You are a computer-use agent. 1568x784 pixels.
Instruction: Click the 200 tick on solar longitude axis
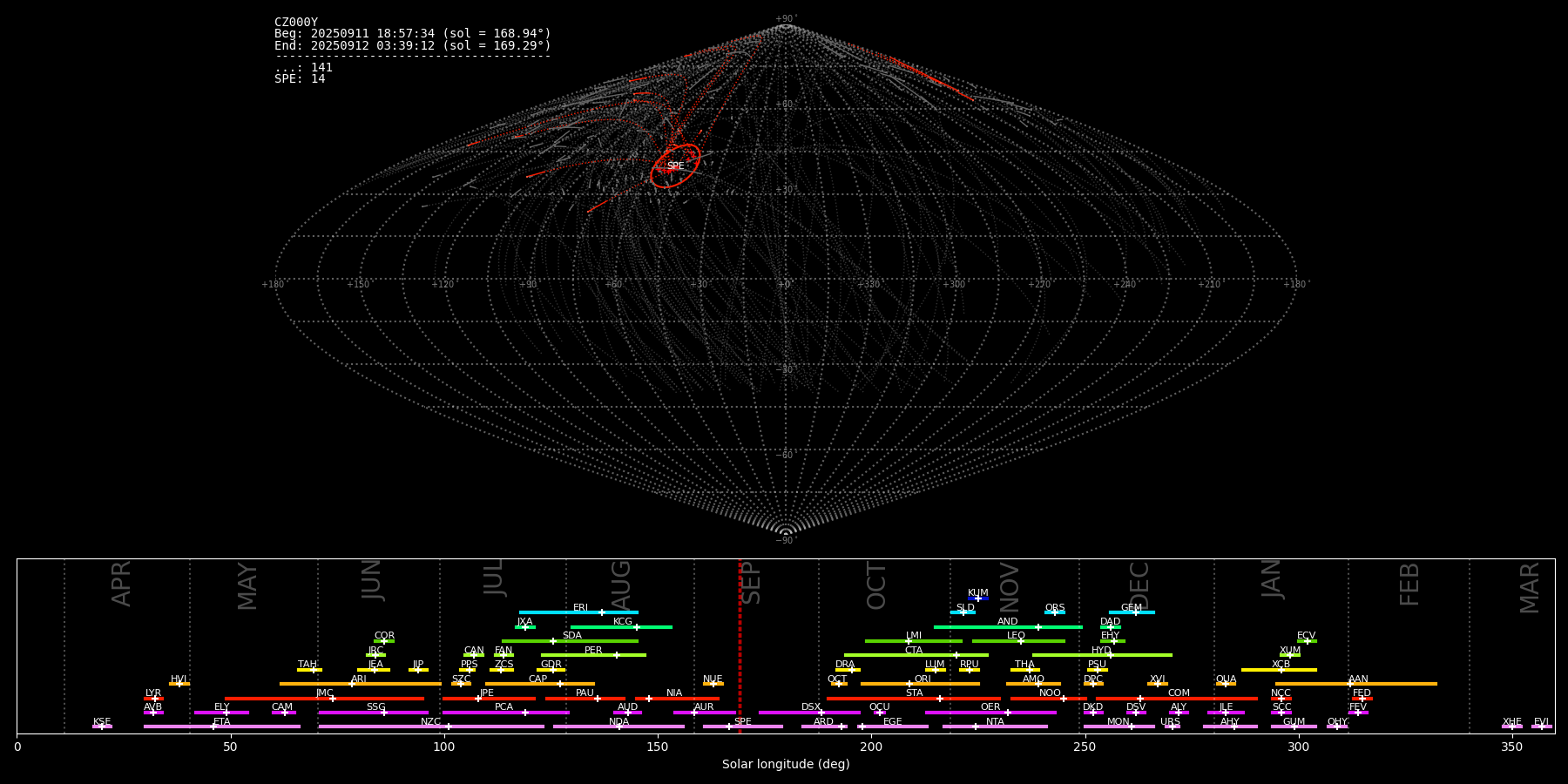(871, 747)
